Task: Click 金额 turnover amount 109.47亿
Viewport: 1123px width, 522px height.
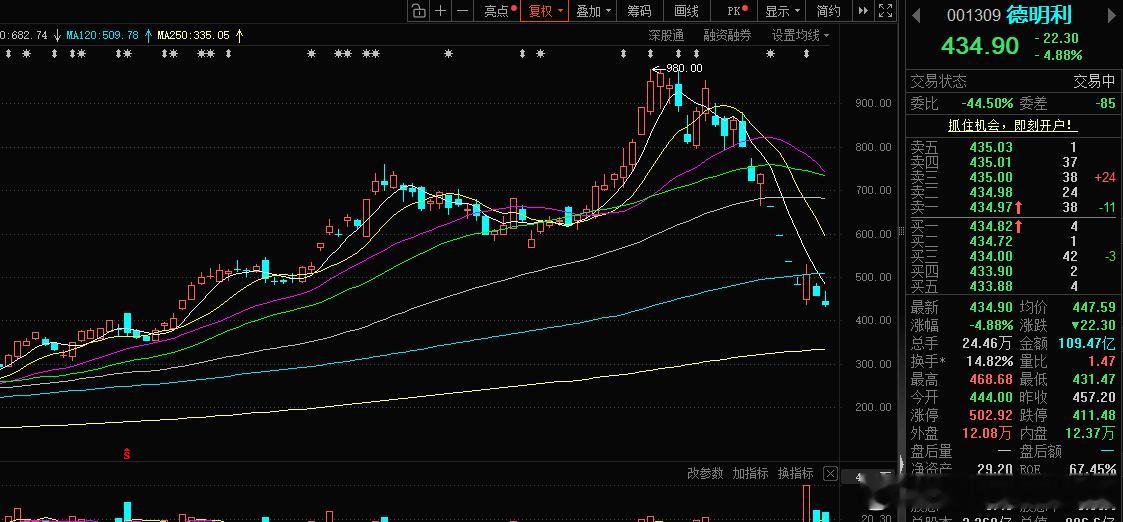Action: [x=1087, y=343]
